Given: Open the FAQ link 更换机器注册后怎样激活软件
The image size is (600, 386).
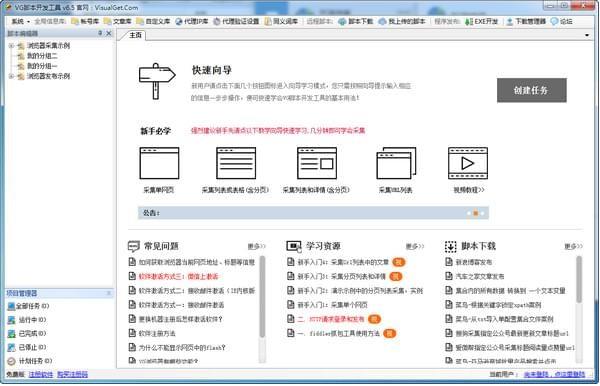Looking at the screenshot, I should [180, 319].
